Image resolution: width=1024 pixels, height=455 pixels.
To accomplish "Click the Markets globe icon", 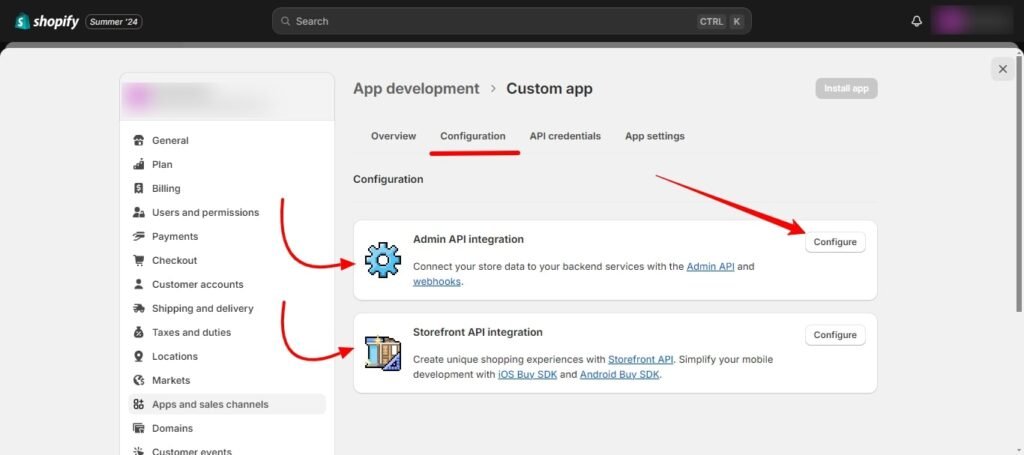I will (x=138, y=381).
